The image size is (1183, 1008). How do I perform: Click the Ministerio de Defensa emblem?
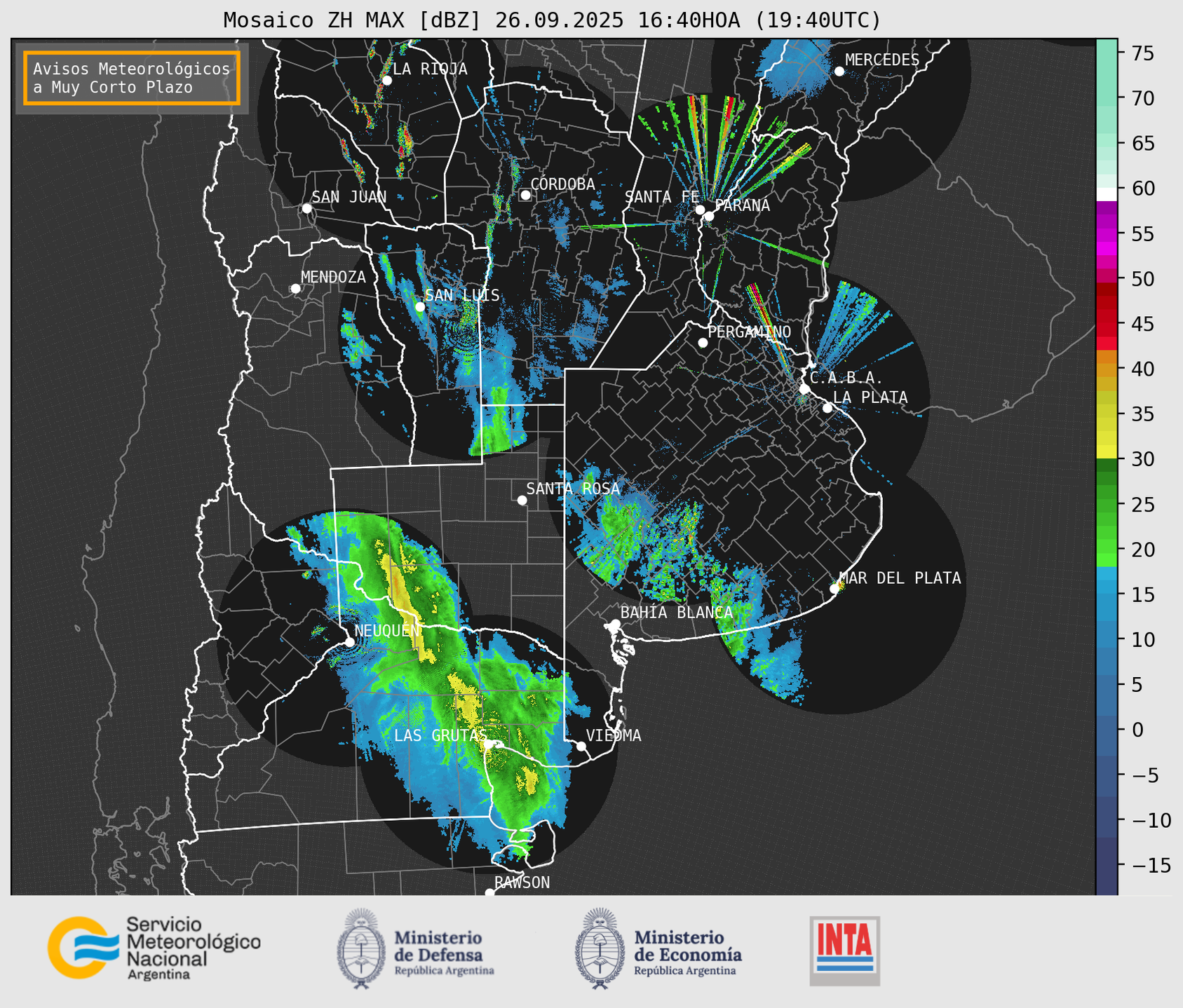point(361,948)
